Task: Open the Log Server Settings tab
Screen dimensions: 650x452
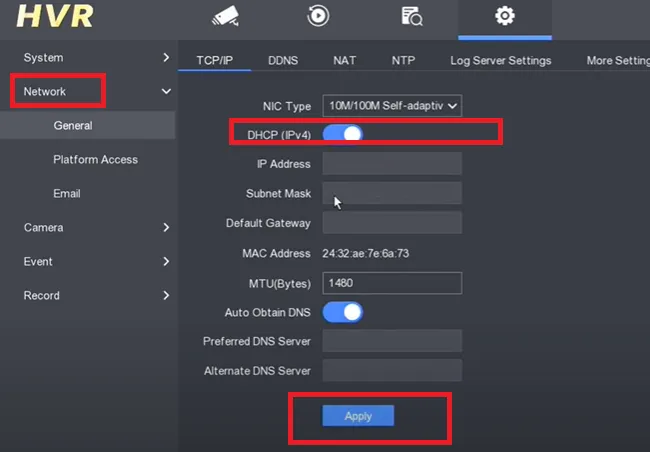Action: [x=501, y=61]
